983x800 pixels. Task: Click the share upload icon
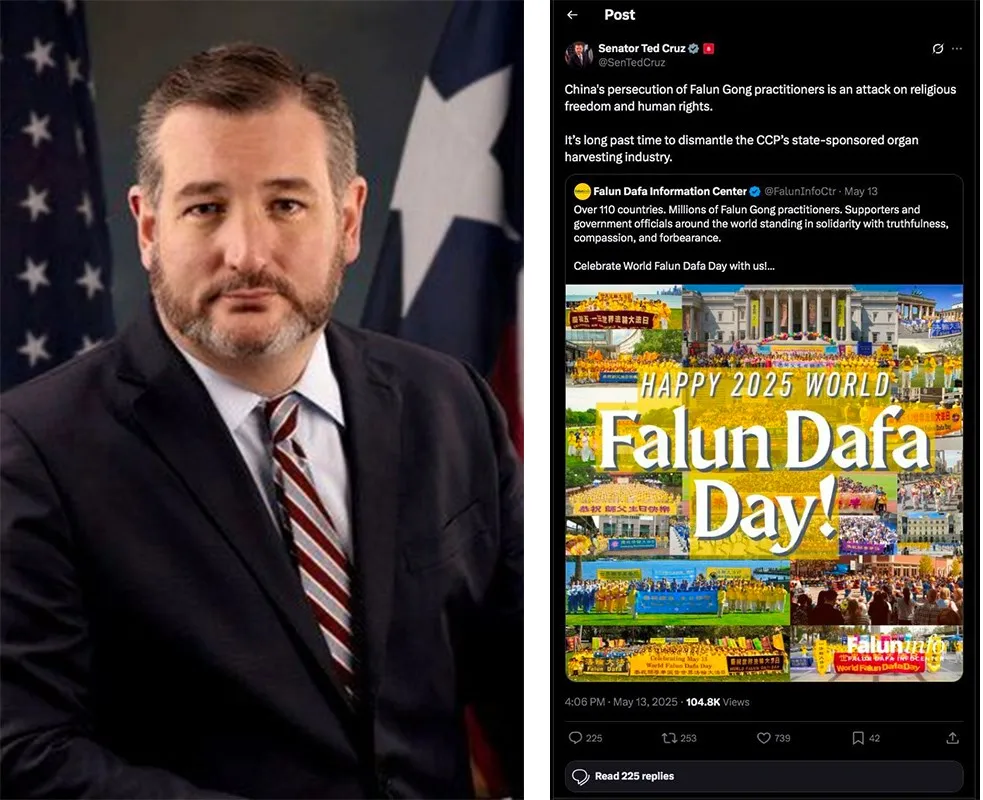pyautogui.click(x=952, y=738)
